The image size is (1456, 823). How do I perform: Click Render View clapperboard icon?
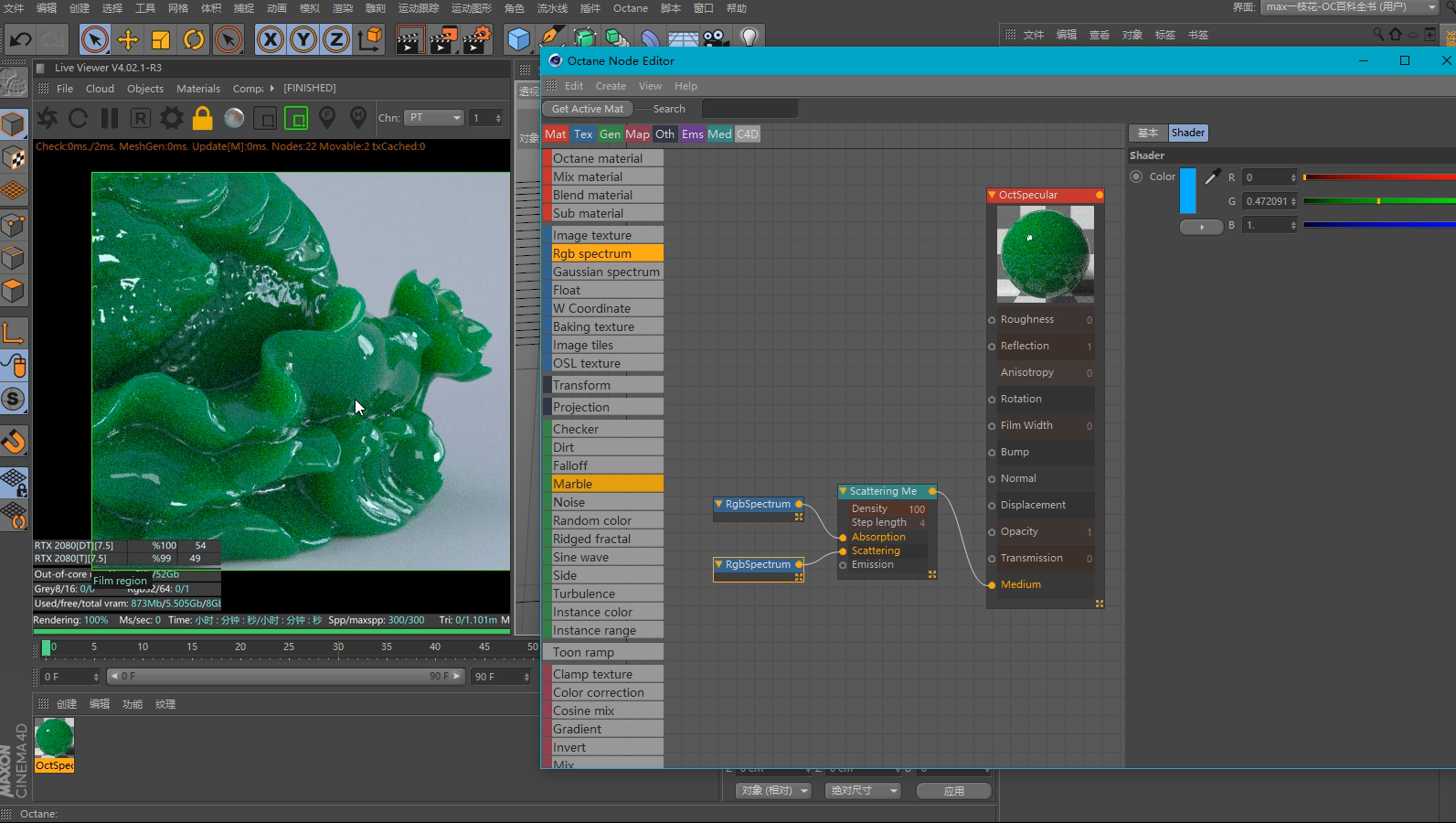[409, 39]
